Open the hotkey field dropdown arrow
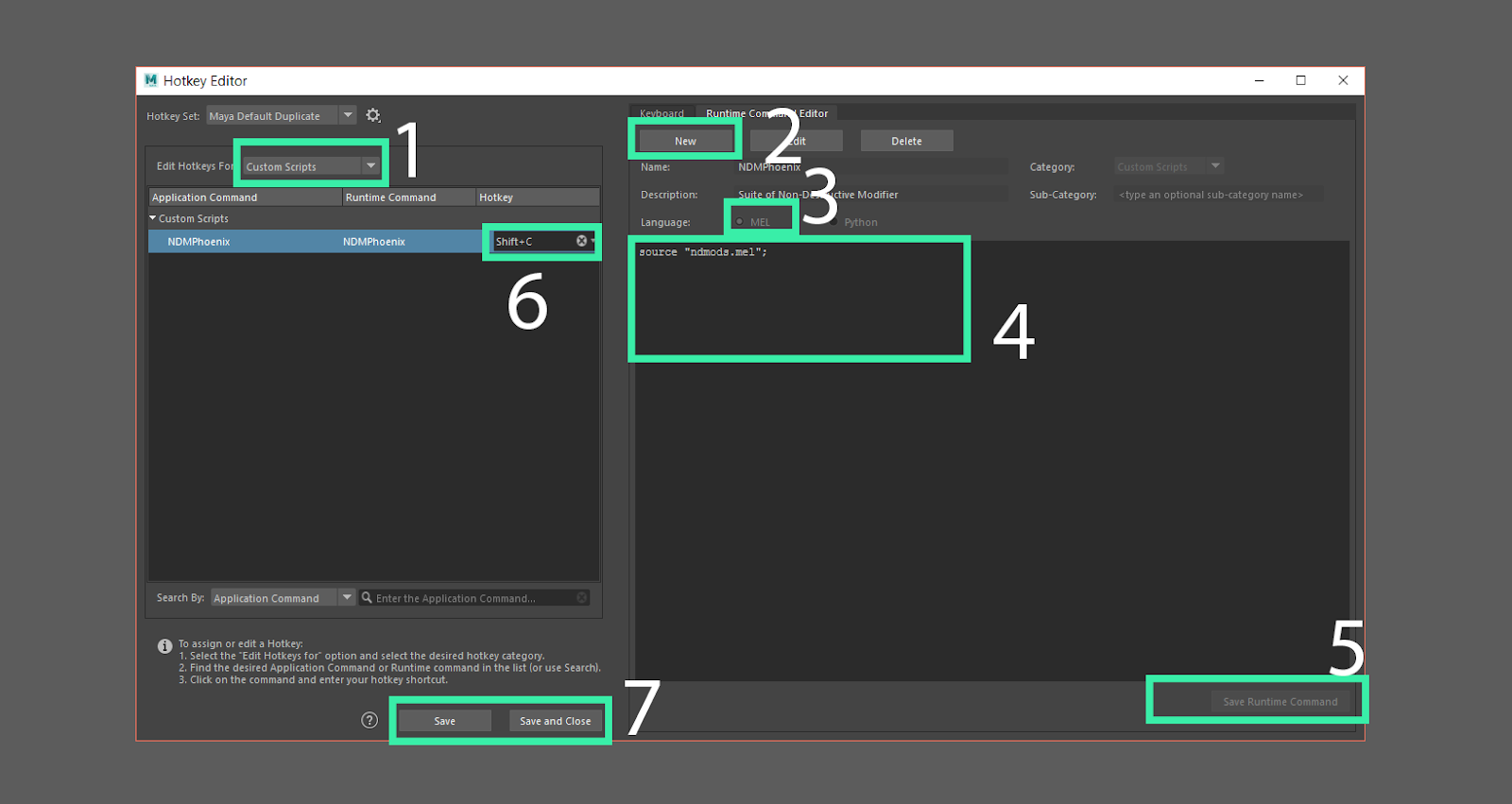The image size is (1512, 804). click(x=593, y=241)
